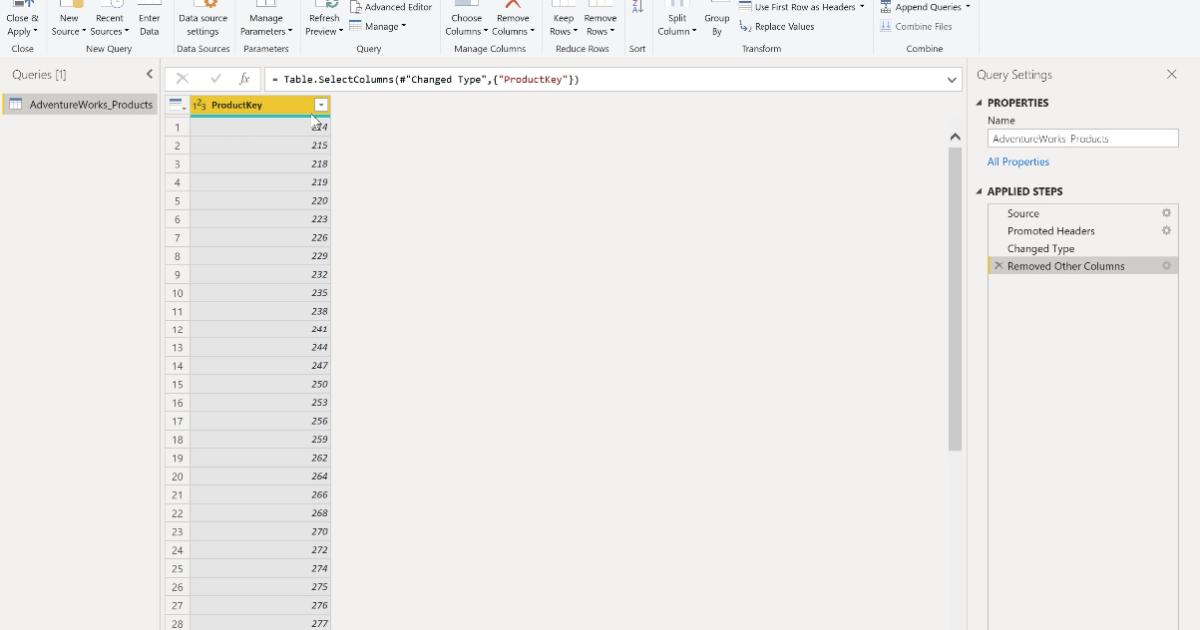
Task: Click inside the query Name field
Action: tap(1082, 138)
